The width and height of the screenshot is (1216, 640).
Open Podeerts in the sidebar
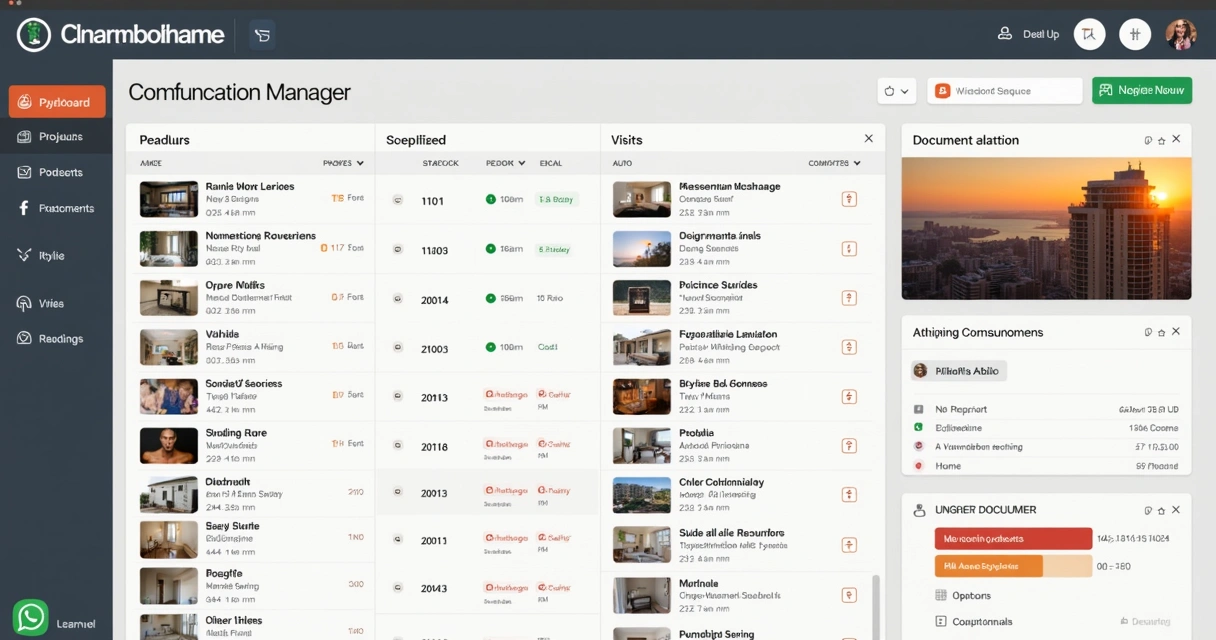[x=57, y=172]
